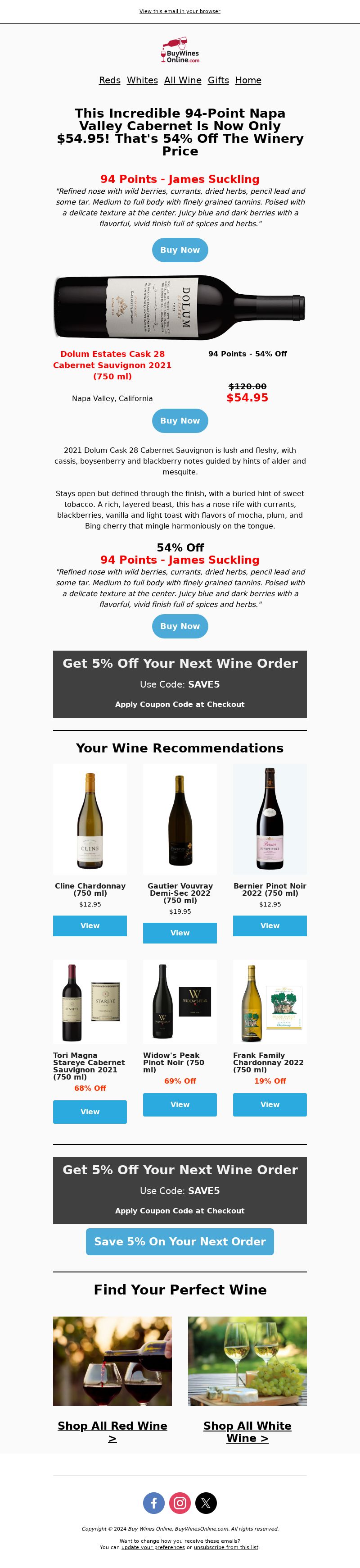
Task: Open the Instagram social icon
Action: click(180, 1503)
